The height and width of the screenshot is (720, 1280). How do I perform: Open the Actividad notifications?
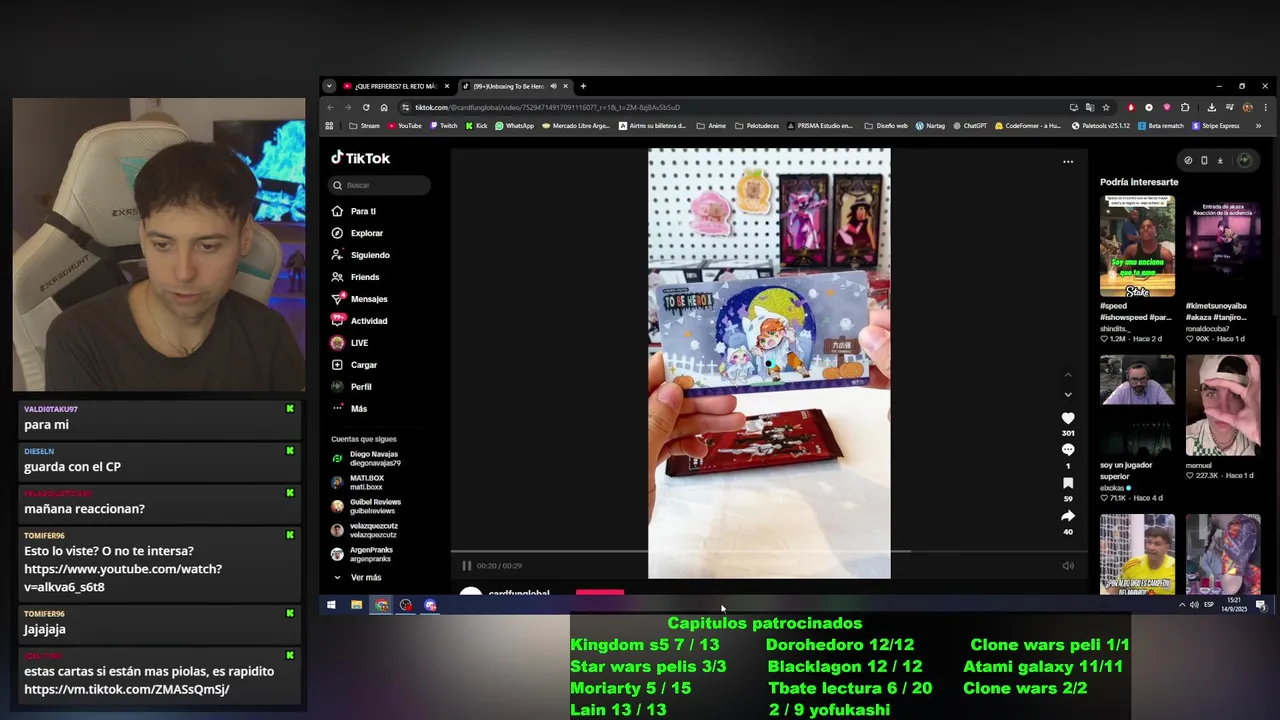point(359,321)
